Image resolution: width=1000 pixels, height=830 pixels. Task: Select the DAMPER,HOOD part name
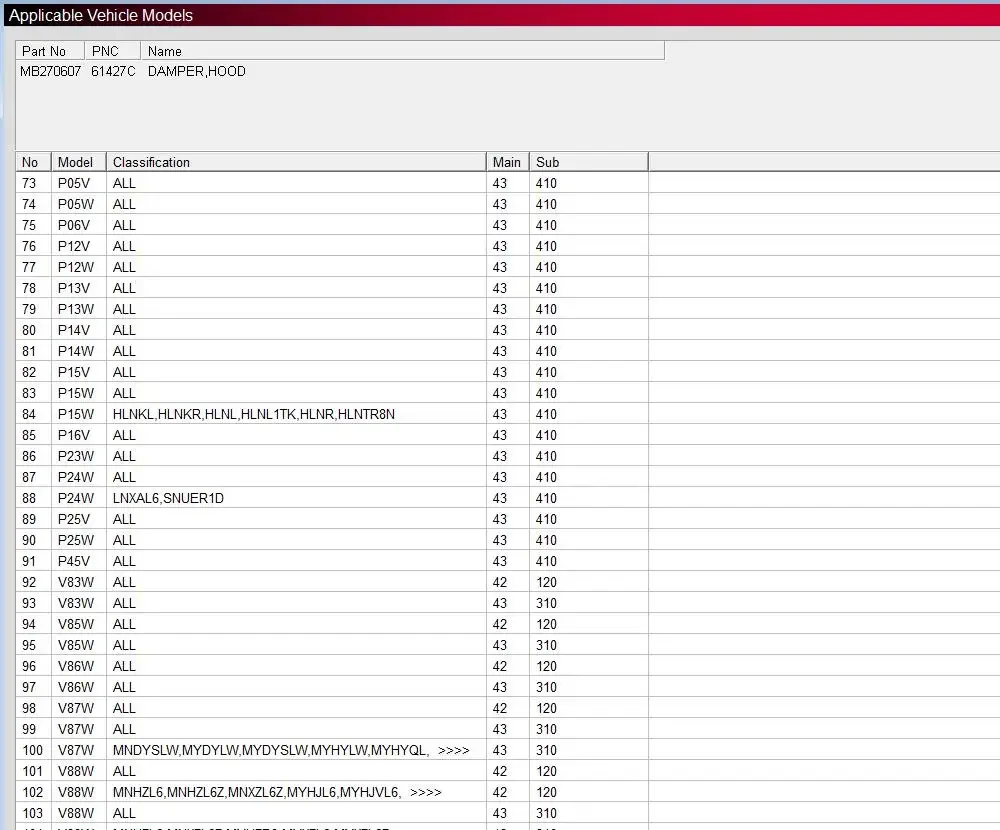[196, 71]
